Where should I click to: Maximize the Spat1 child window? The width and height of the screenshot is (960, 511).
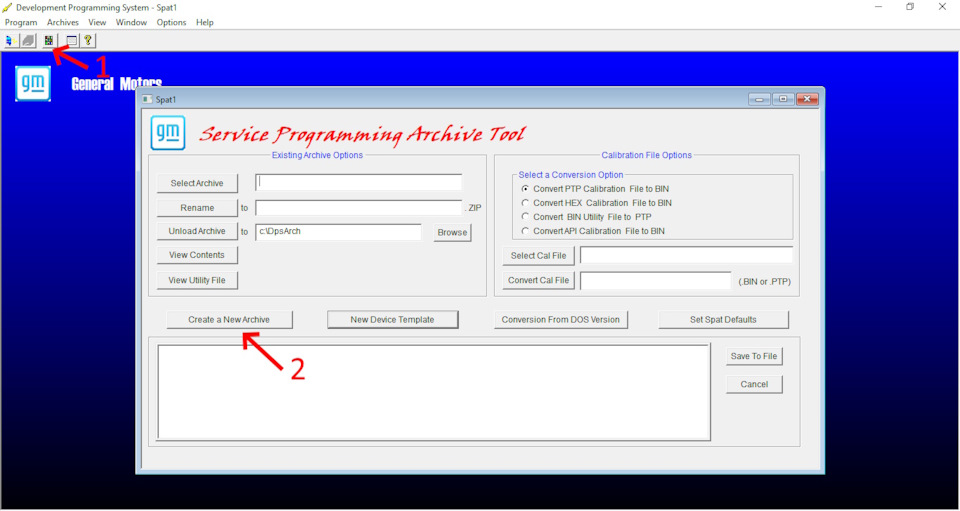(x=783, y=99)
